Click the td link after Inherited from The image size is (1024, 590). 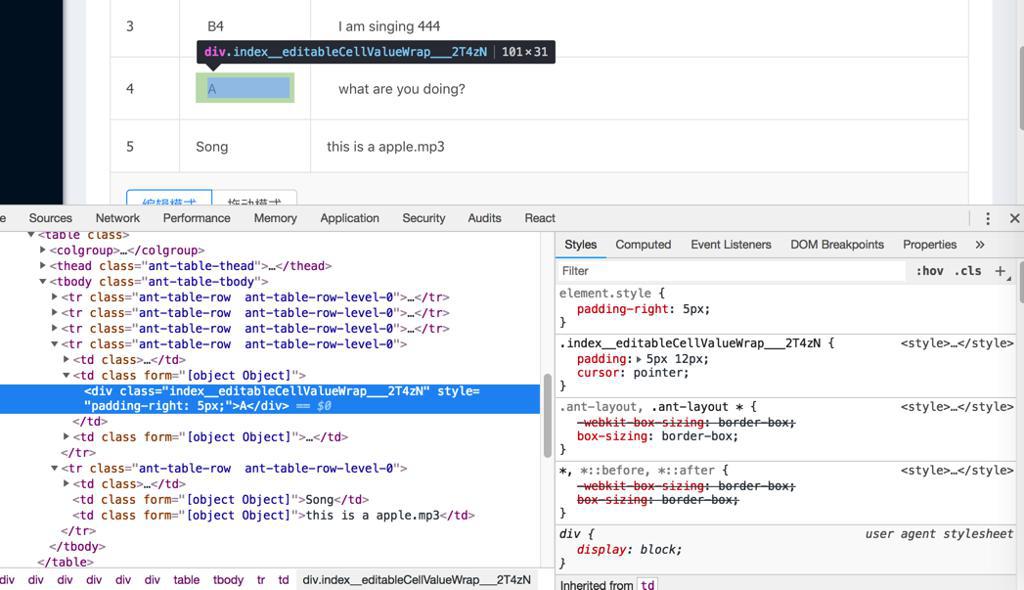(647, 585)
